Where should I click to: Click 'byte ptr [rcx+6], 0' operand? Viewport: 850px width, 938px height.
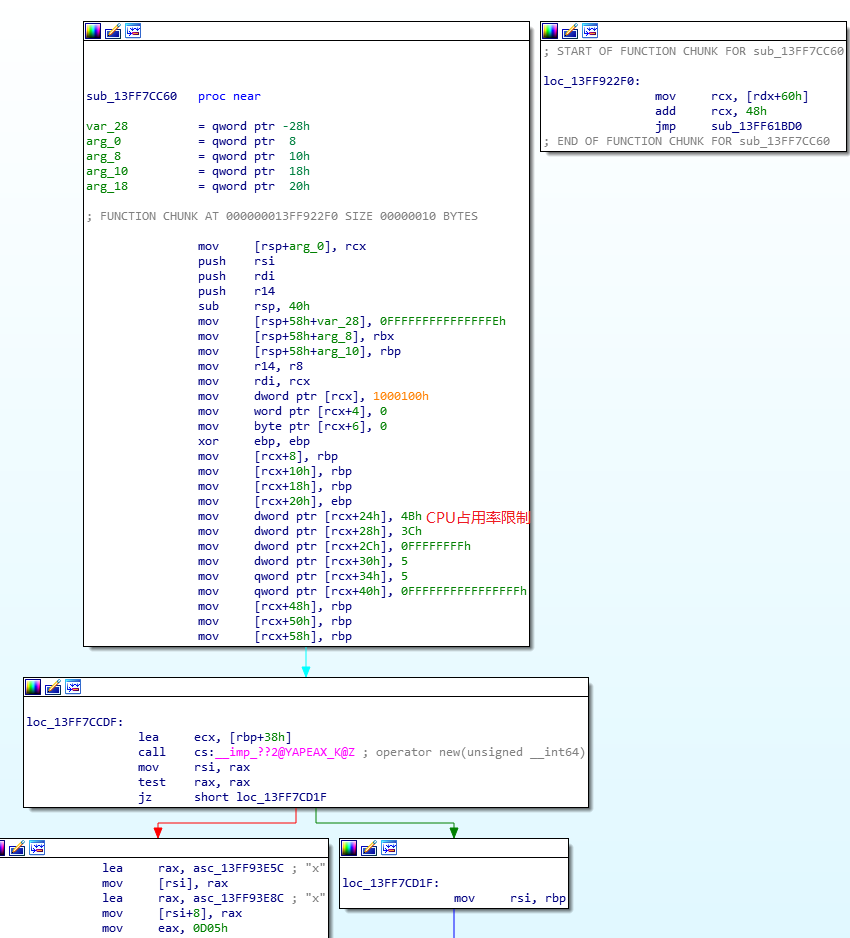point(320,426)
